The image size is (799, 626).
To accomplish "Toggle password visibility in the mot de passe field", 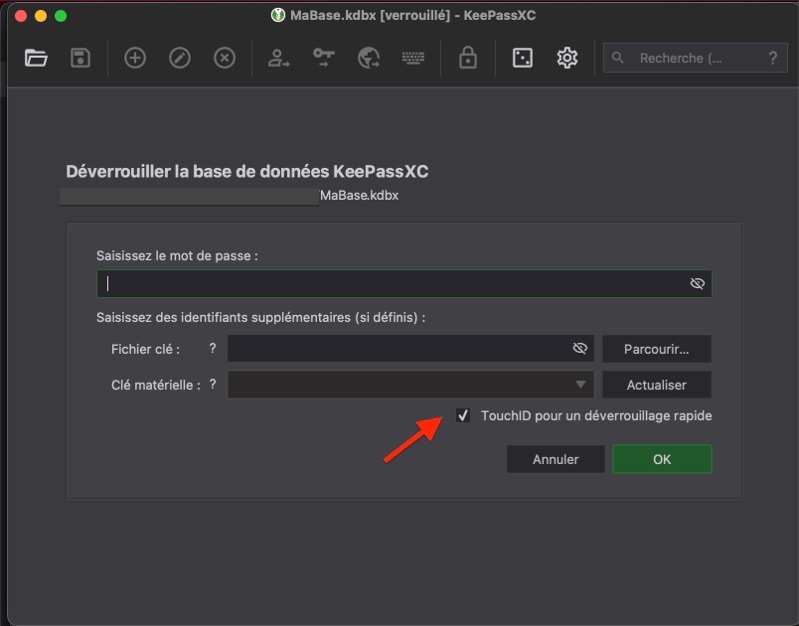I will point(697,284).
